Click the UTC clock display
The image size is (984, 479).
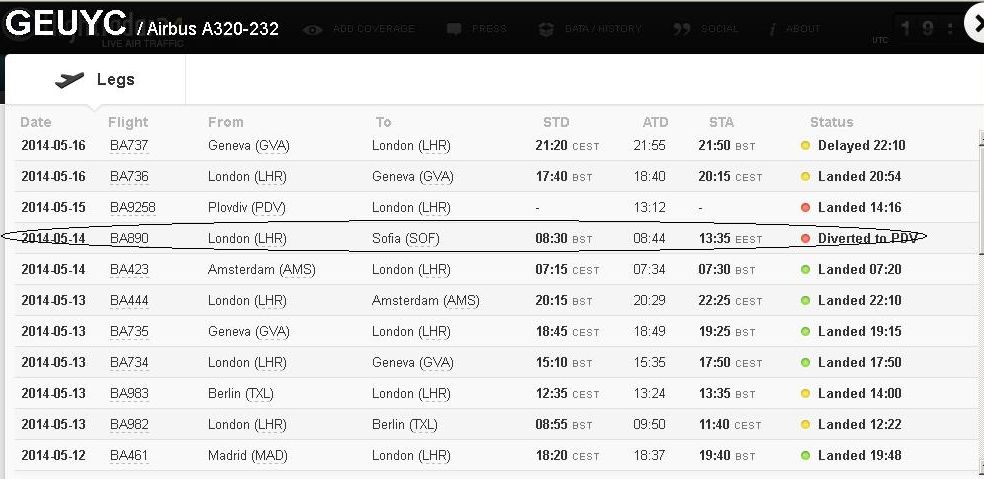point(930,30)
